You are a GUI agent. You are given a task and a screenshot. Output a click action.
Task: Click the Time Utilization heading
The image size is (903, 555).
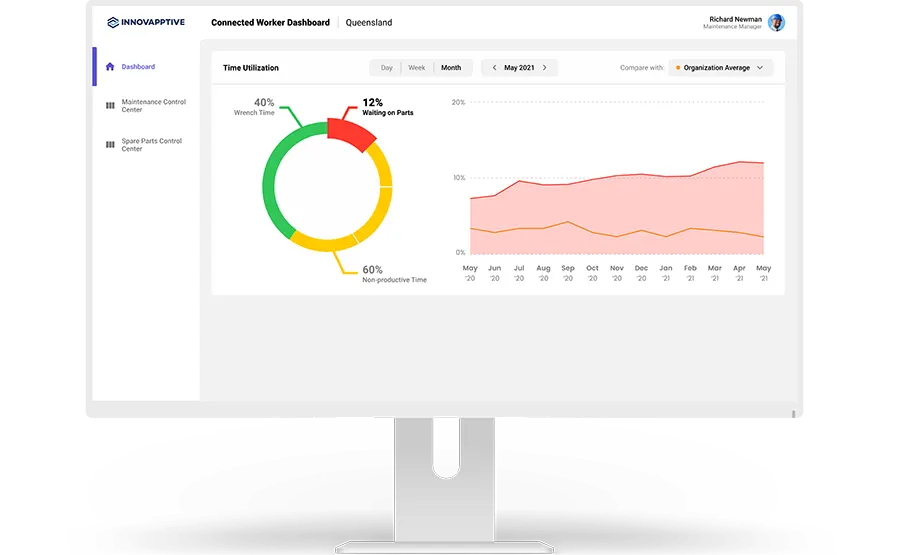click(x=251, y=68)
